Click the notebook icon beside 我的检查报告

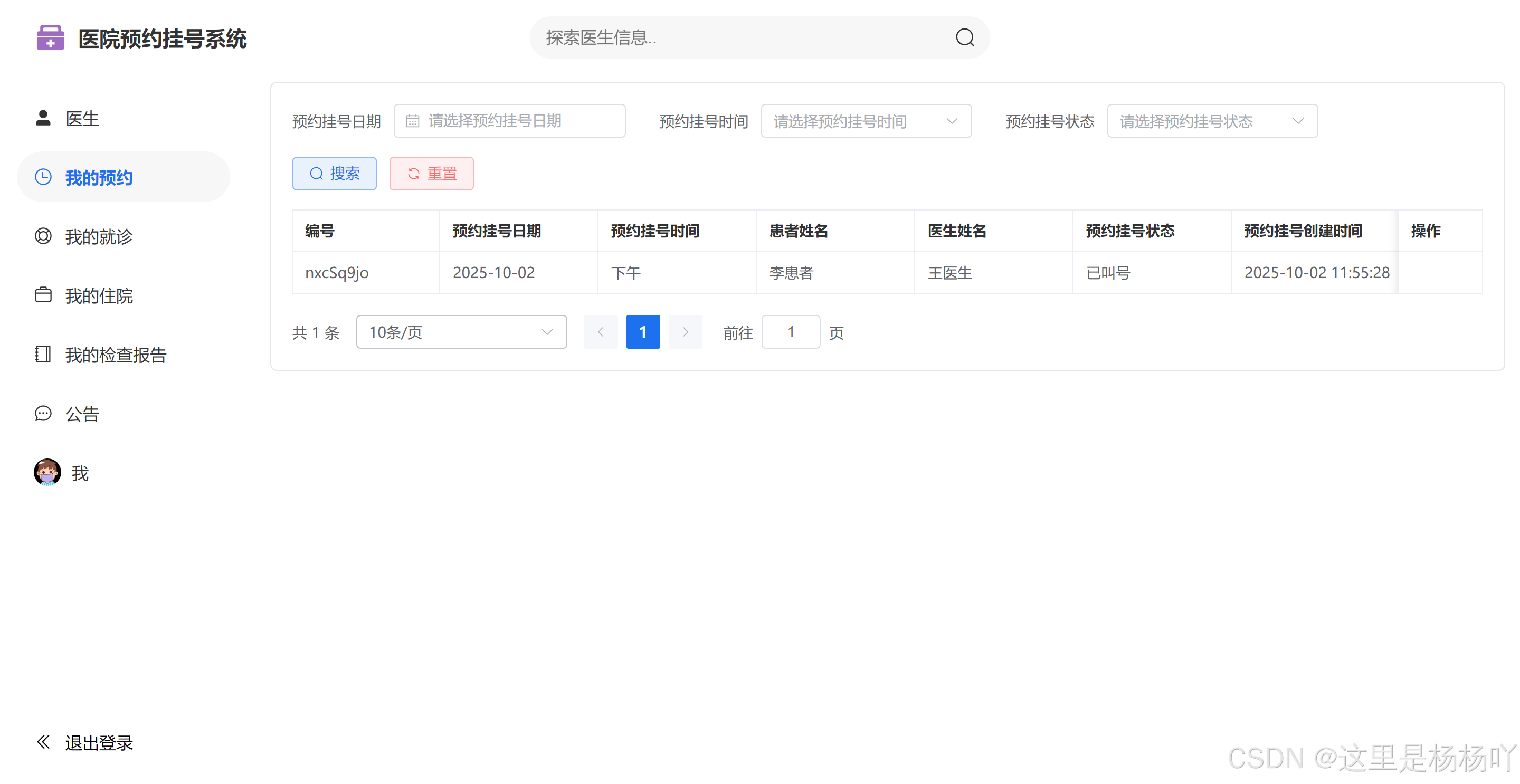[43, 354]
